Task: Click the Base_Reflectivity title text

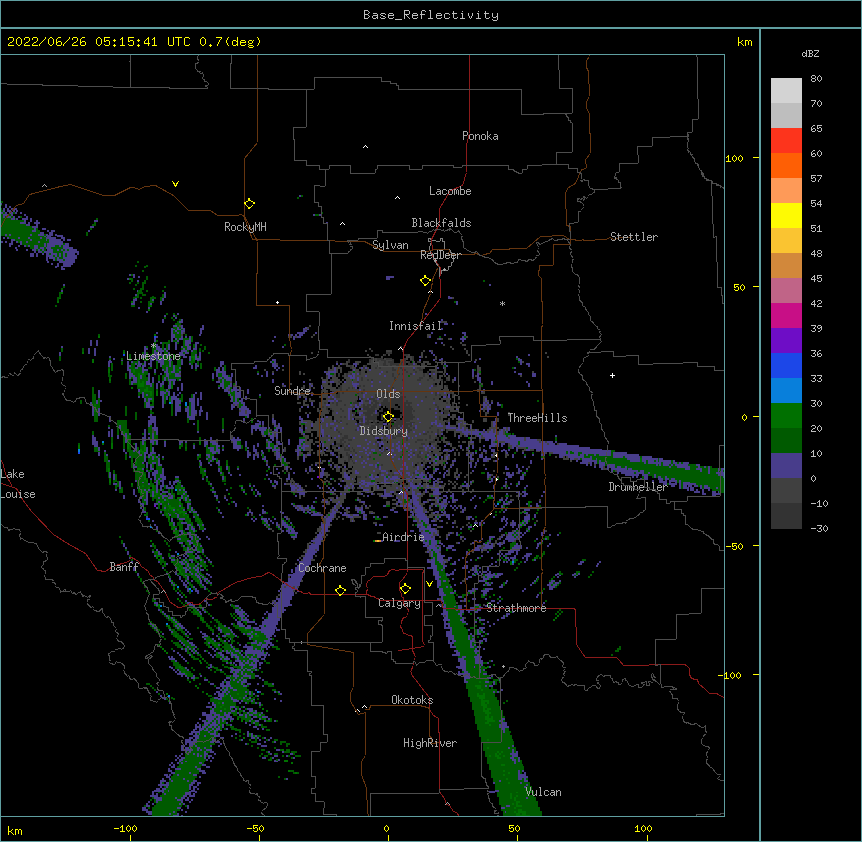Action: click(431, 15)
